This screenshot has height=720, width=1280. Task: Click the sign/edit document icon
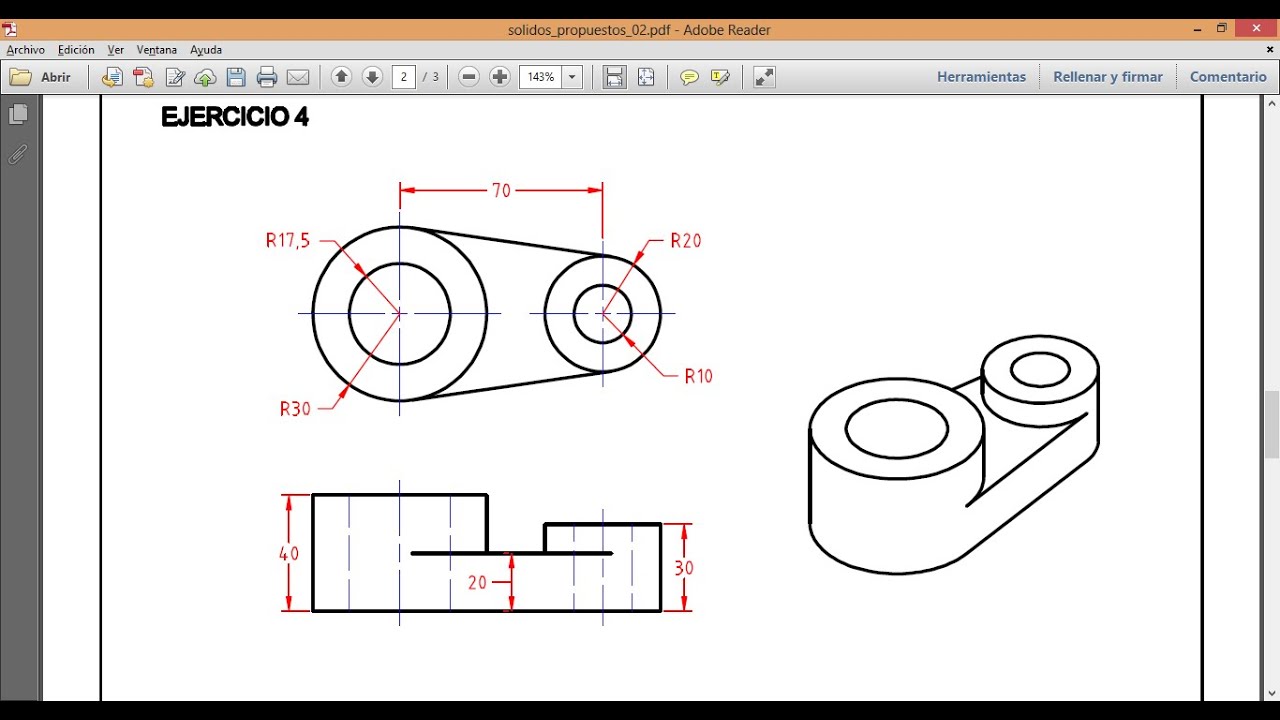tap(175, 77)
